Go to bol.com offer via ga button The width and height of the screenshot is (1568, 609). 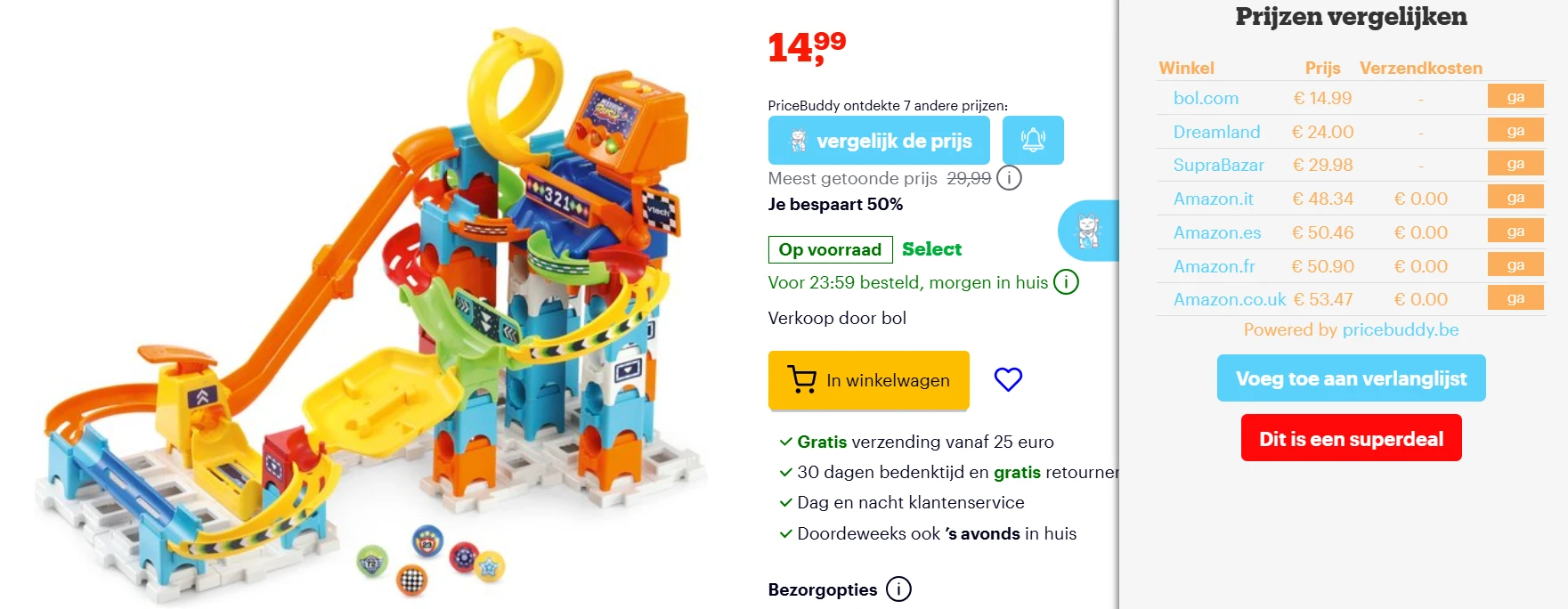click(1515, 96)
